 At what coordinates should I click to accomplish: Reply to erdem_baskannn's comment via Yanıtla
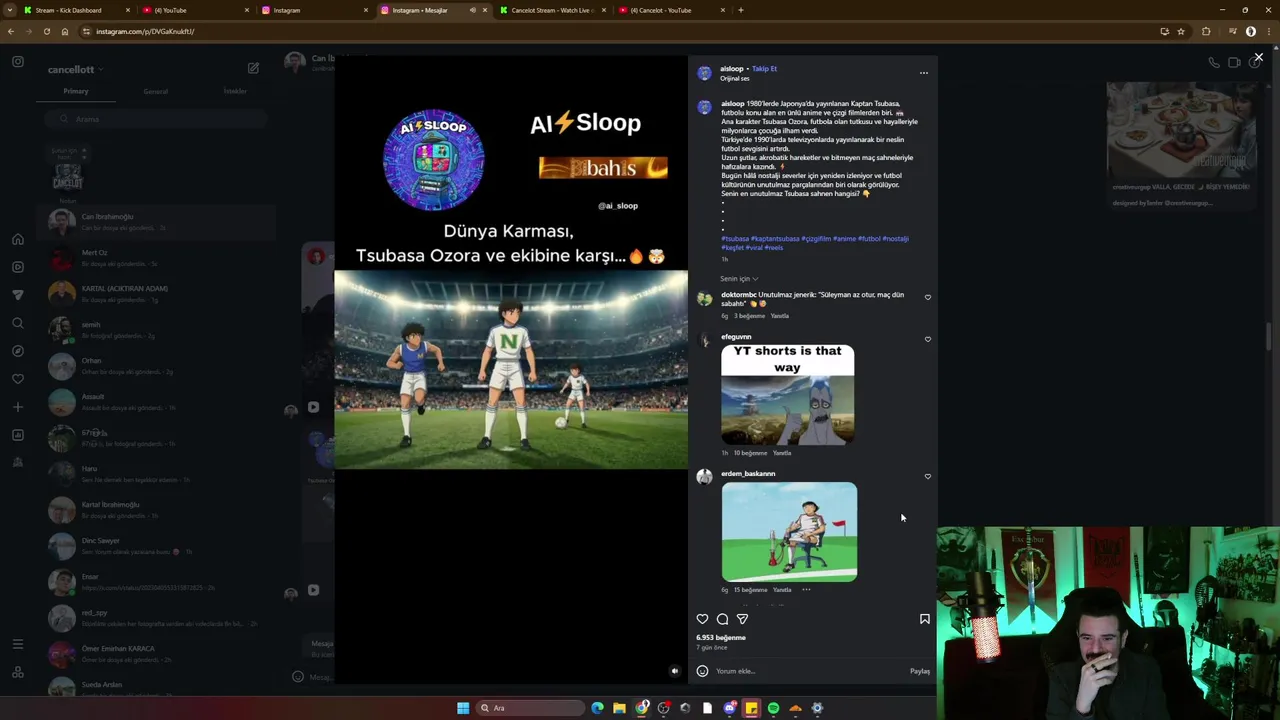coord(782,590)
